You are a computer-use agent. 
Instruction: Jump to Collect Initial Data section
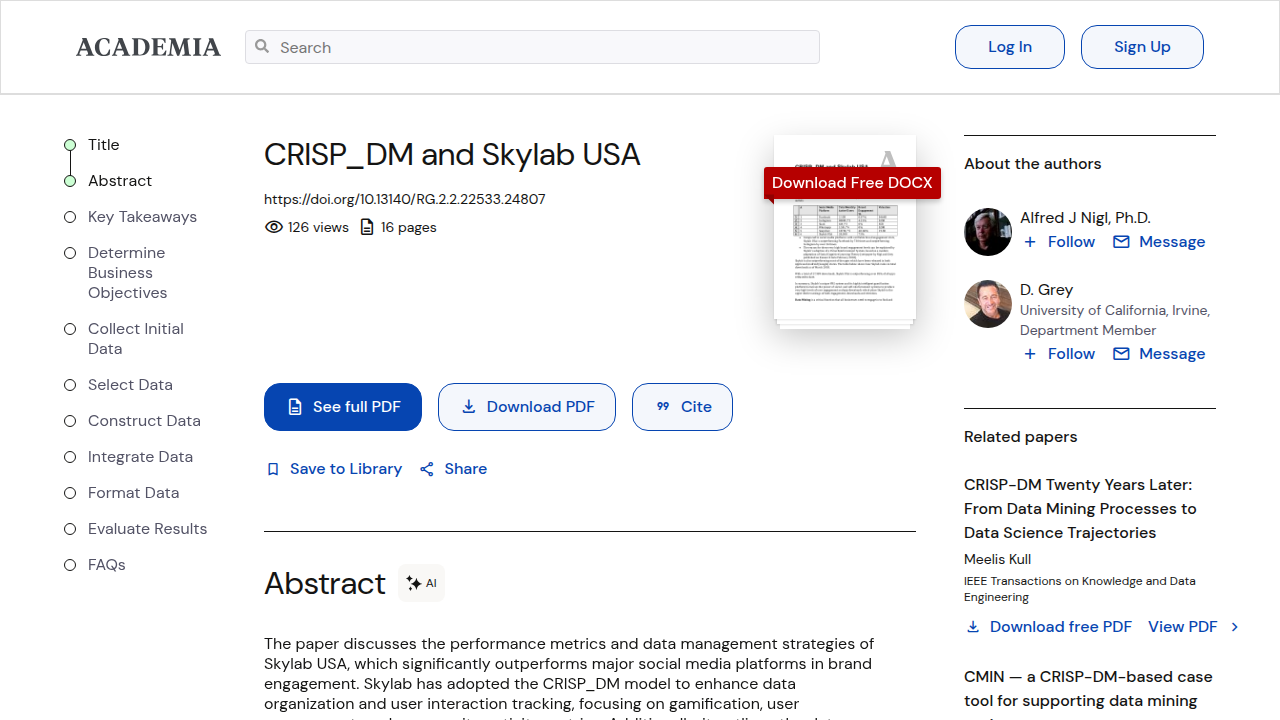[136, 339]
